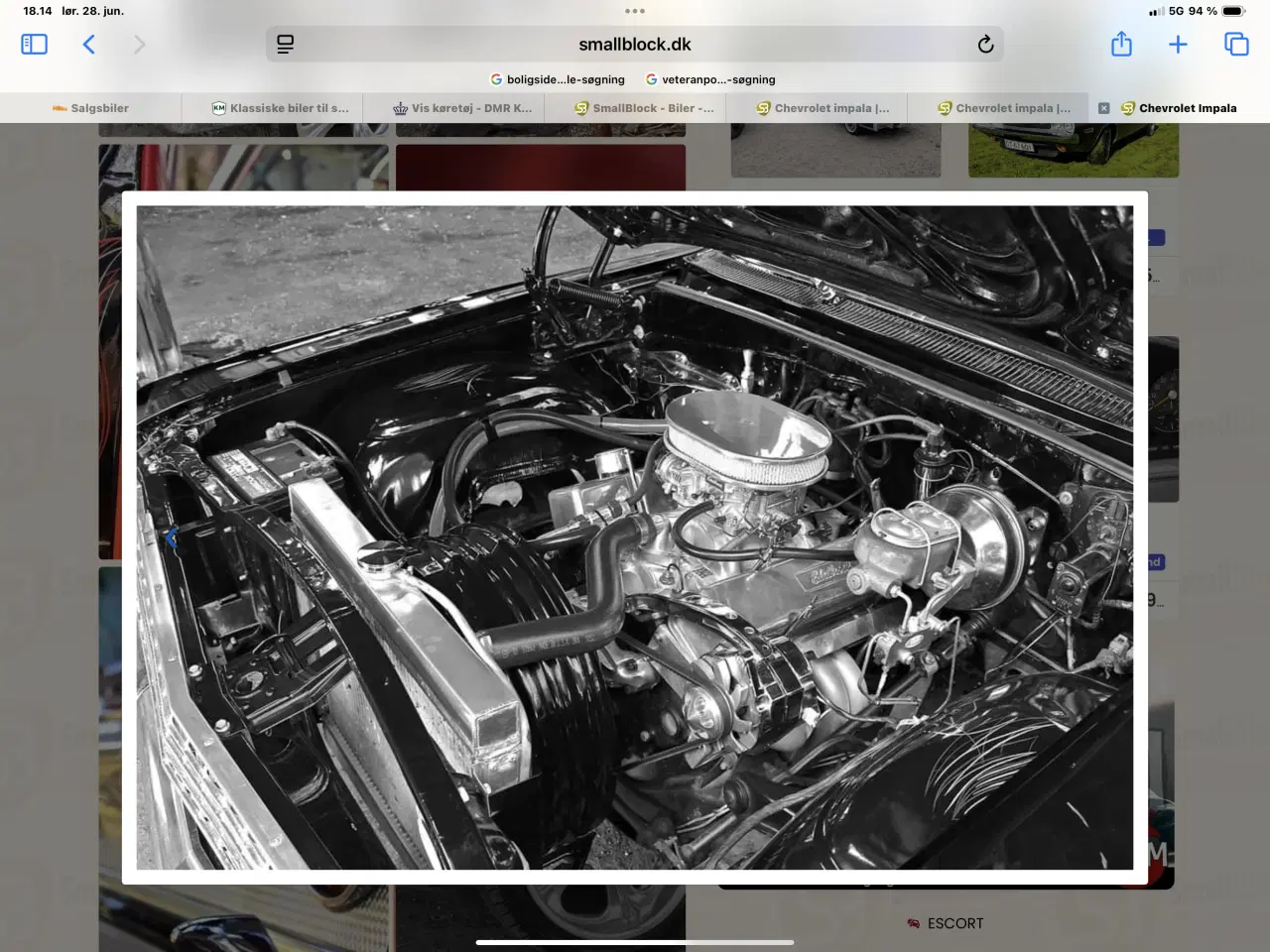
Task: Show previous photo with left chevron
Action: point(171,537)
